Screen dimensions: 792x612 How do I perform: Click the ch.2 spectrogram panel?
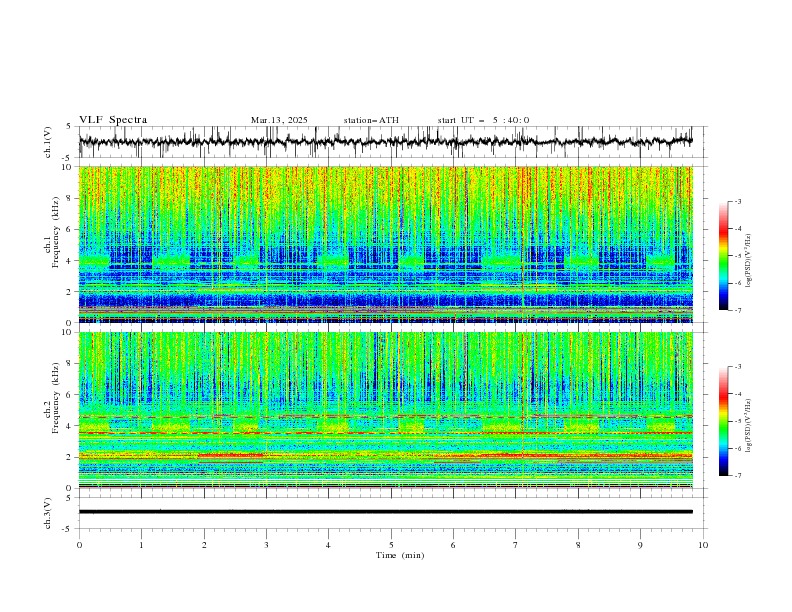[x=386, y=410]
